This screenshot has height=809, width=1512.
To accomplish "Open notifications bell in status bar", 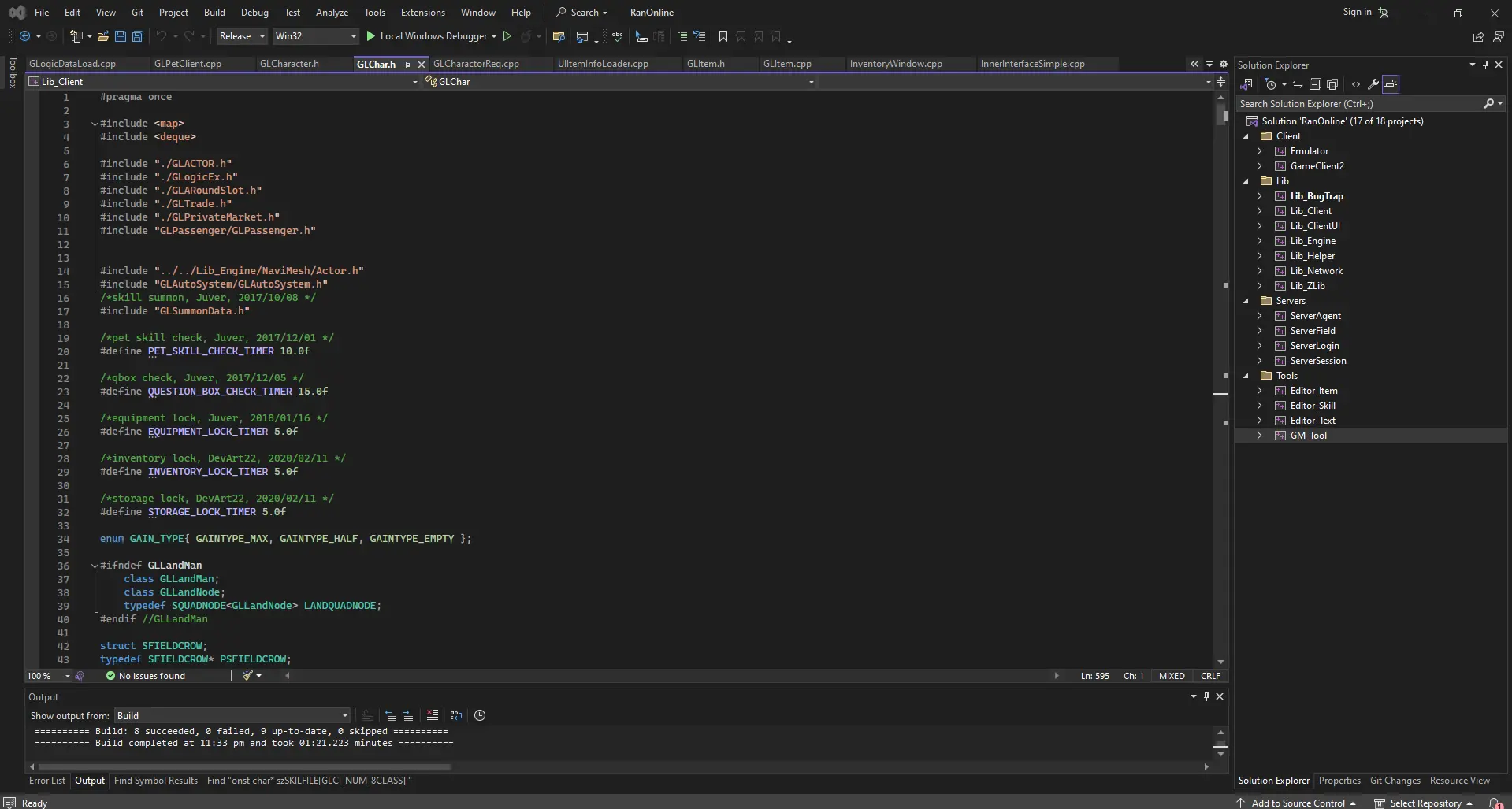I will [x=1495, y=803].
